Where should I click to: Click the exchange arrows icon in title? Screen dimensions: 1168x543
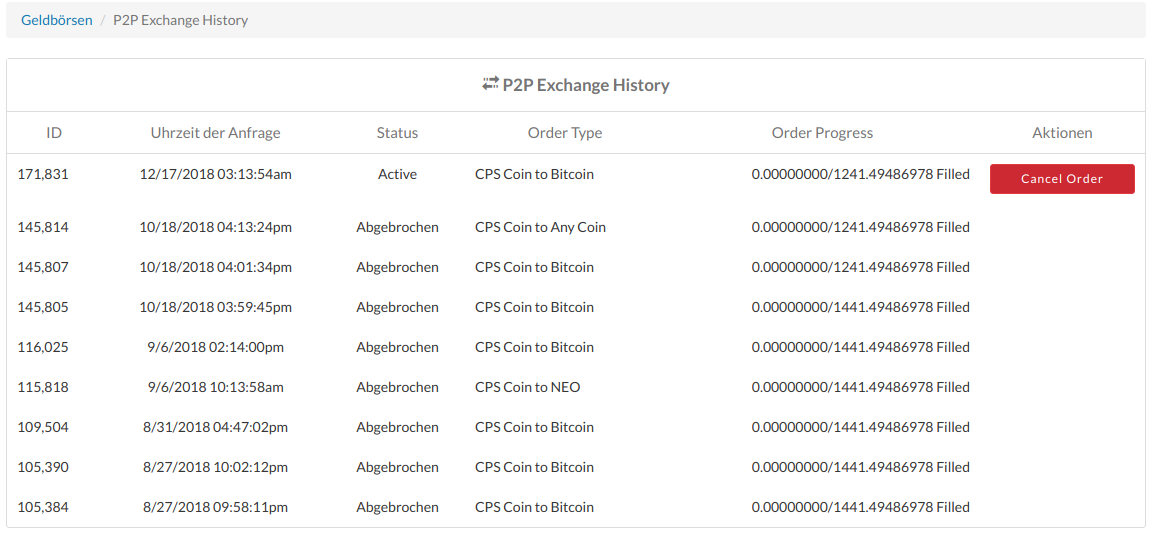(x=490, y=84)
